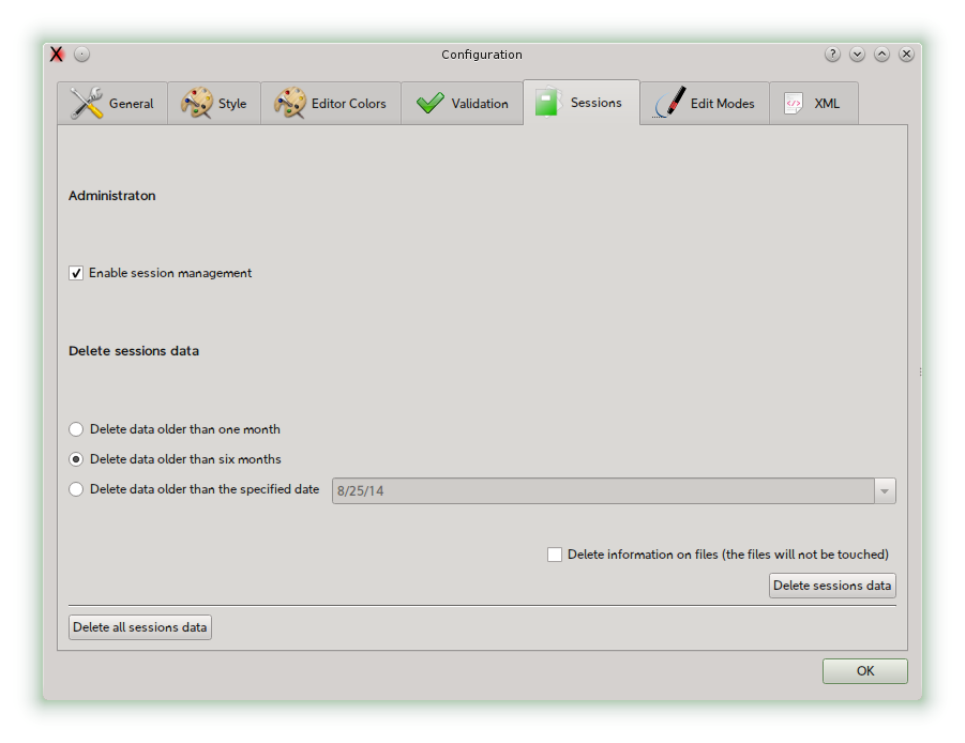This screenshot has height=743, width=965.
Task: Click the 8/25/14 date field
Action: point(603,491)
